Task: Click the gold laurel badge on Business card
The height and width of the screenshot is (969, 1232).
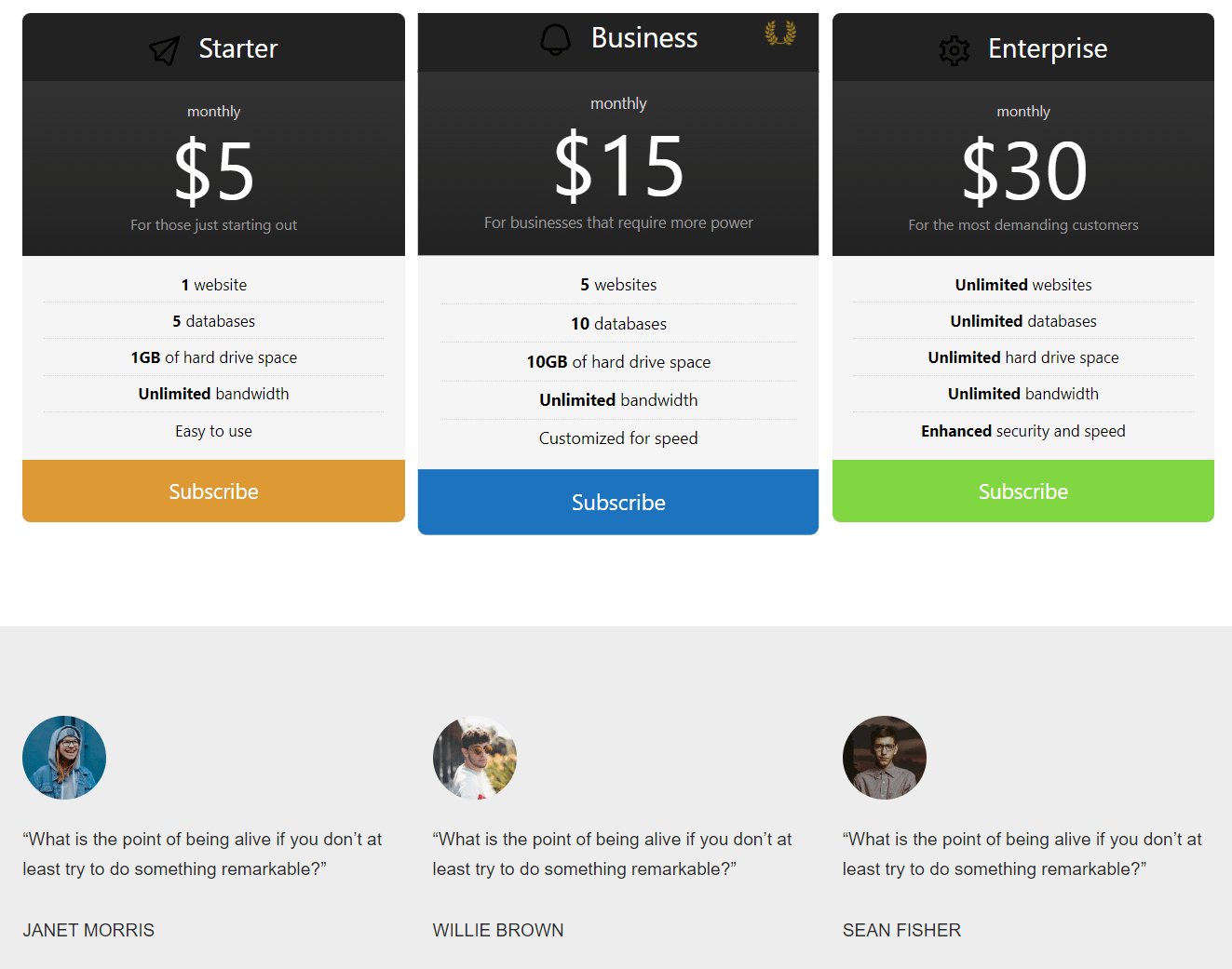Action: click(x=778, y=34)
